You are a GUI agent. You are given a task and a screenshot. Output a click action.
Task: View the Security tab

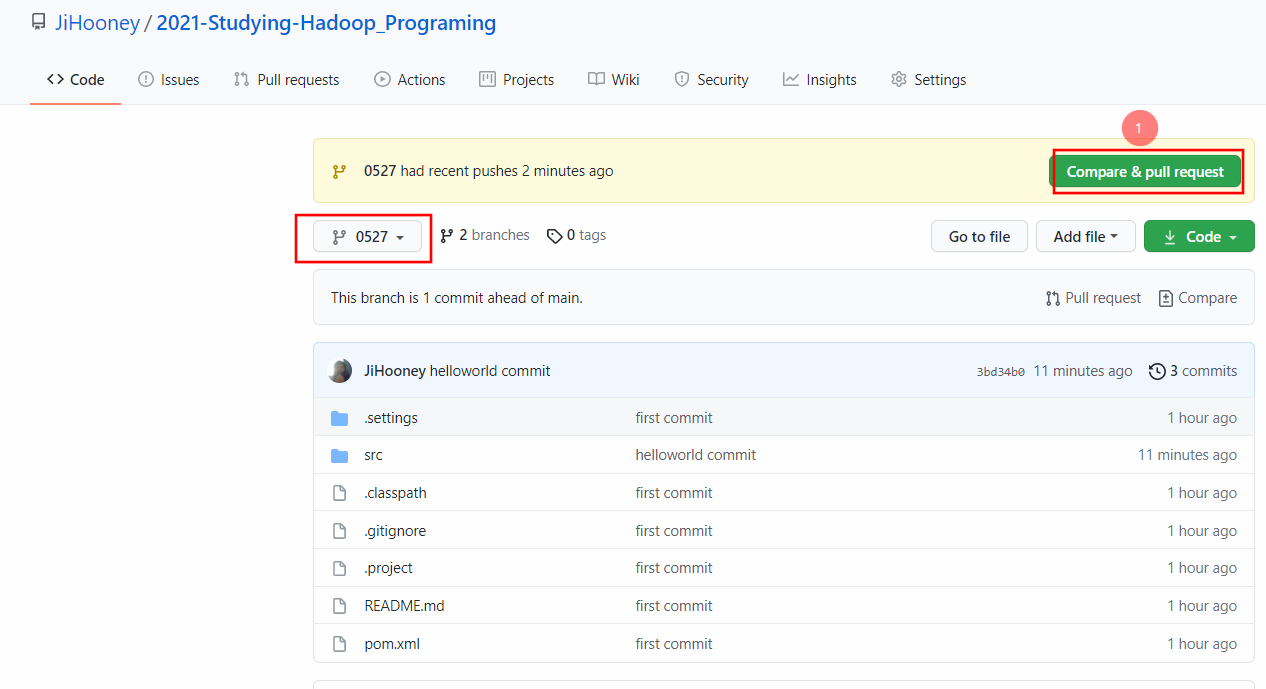tap(711, 80)
